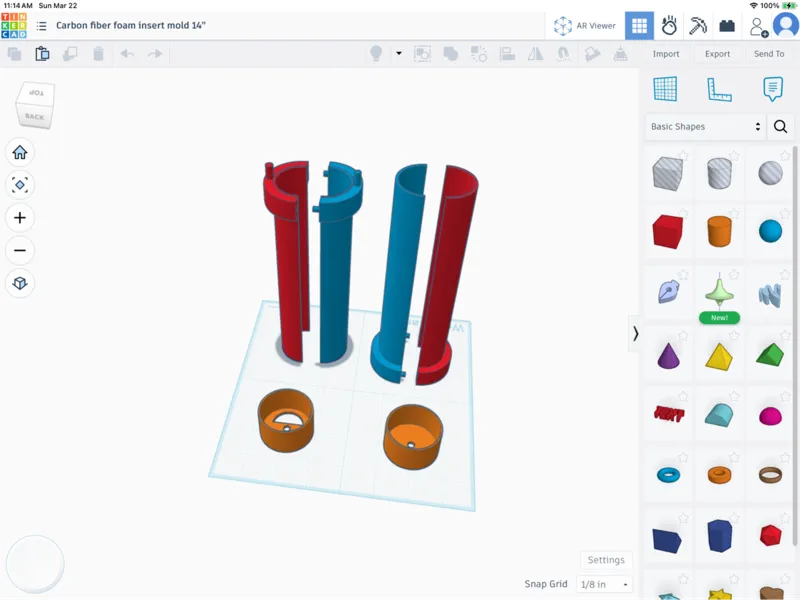Toggle perspective orthographic view cube icon
The width and height of the screenshot is (800, 600).
click(x=20, y=283)
